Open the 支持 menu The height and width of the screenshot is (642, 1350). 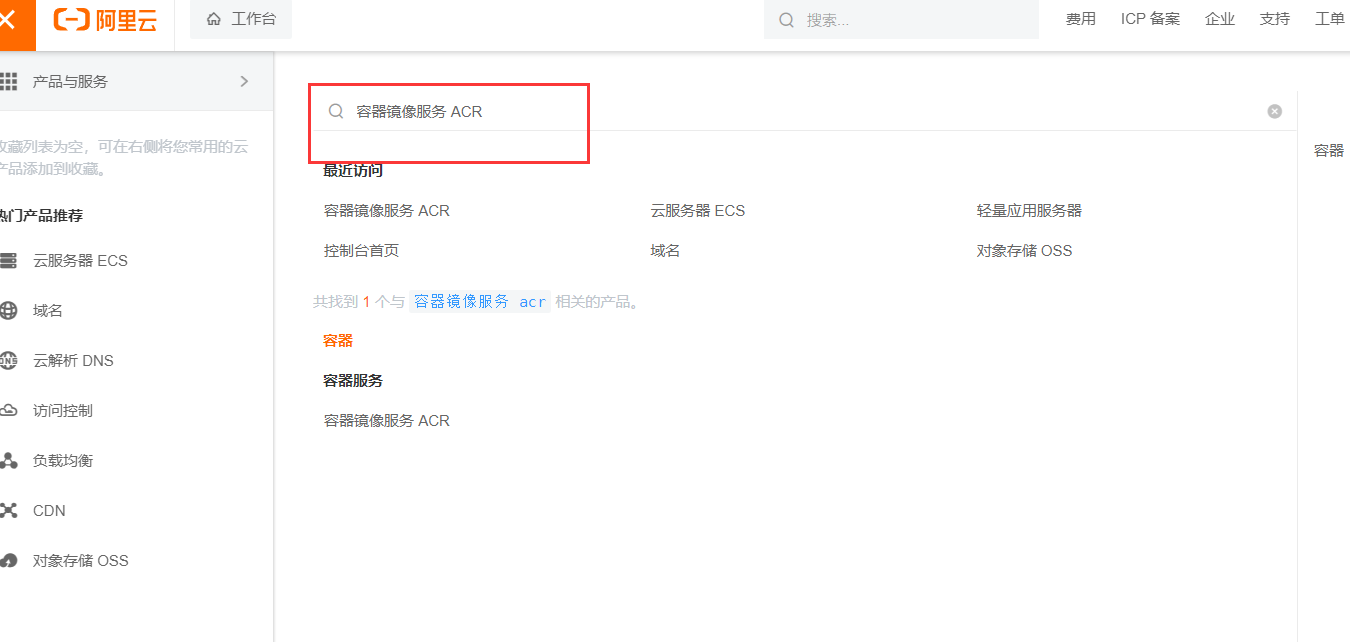tap(1275, 19)
